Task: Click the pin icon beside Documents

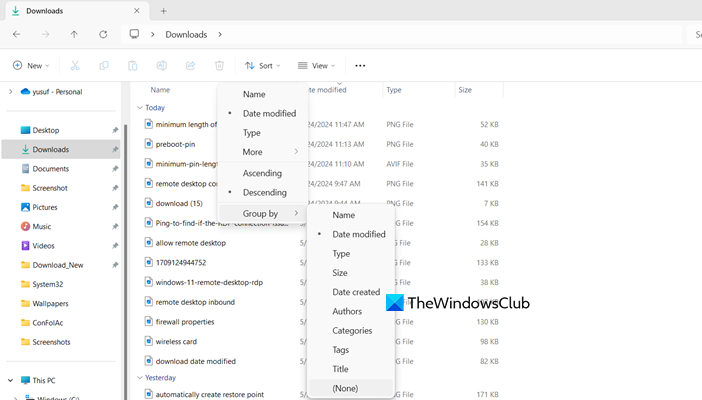Action: click(x=115, y=168)
